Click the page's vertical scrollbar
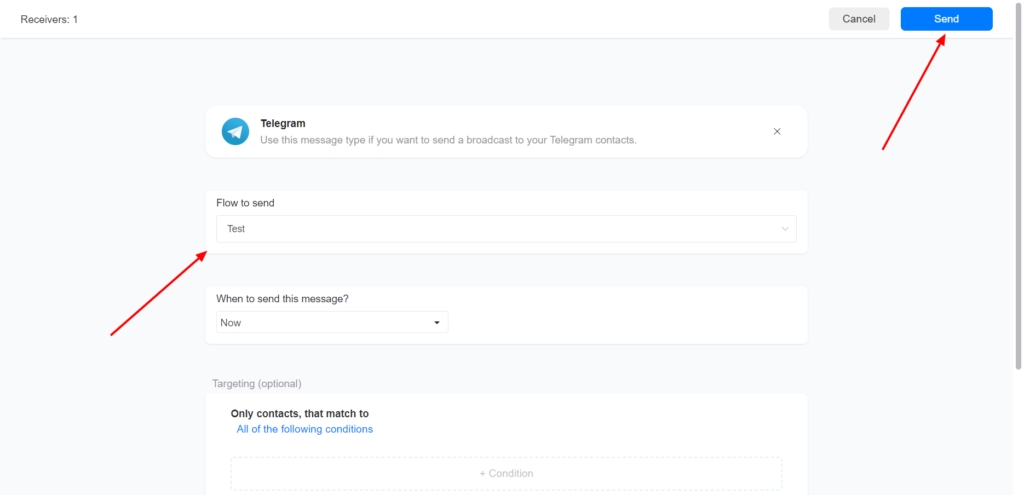1024x495 pixels. tap(1018, 200)
